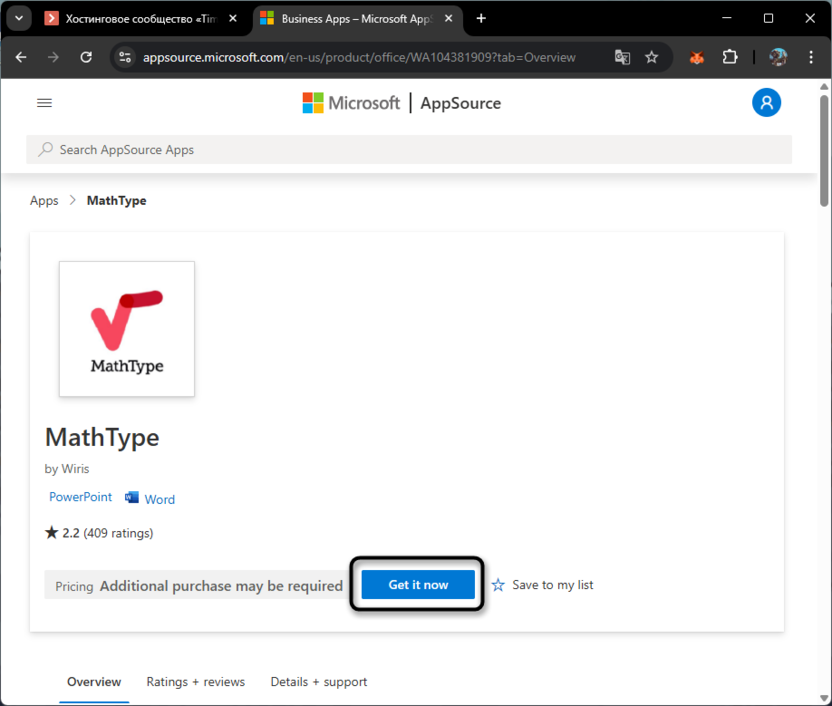The image size is (832, 706).
Task: Switch to the Хостинговое сообщество tab
Action: click(141, 19)
